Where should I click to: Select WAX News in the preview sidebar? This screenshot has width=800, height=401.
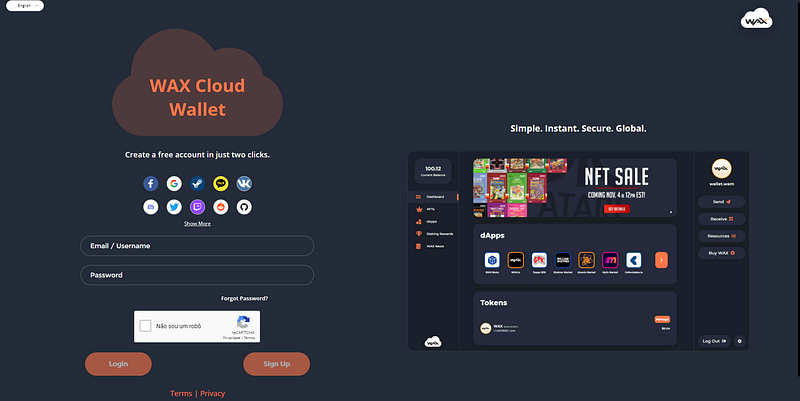(x=430, y=246)
